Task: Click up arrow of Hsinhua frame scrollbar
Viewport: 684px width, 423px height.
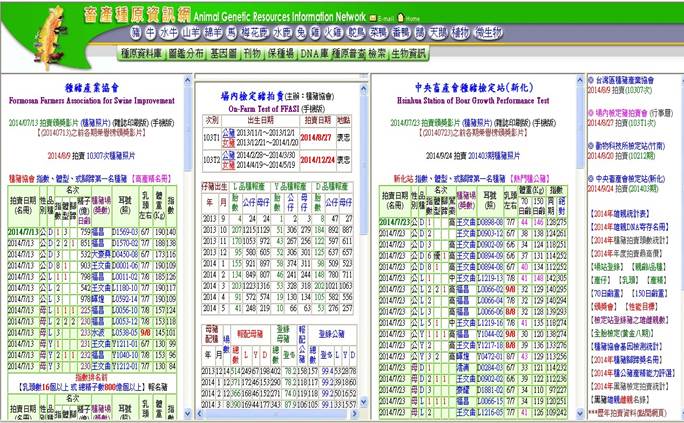Action: (x=580, y=80)
